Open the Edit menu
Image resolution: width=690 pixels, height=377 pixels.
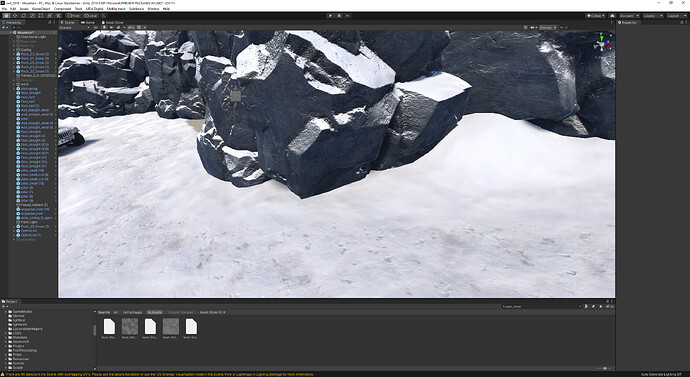coord(13,9)
